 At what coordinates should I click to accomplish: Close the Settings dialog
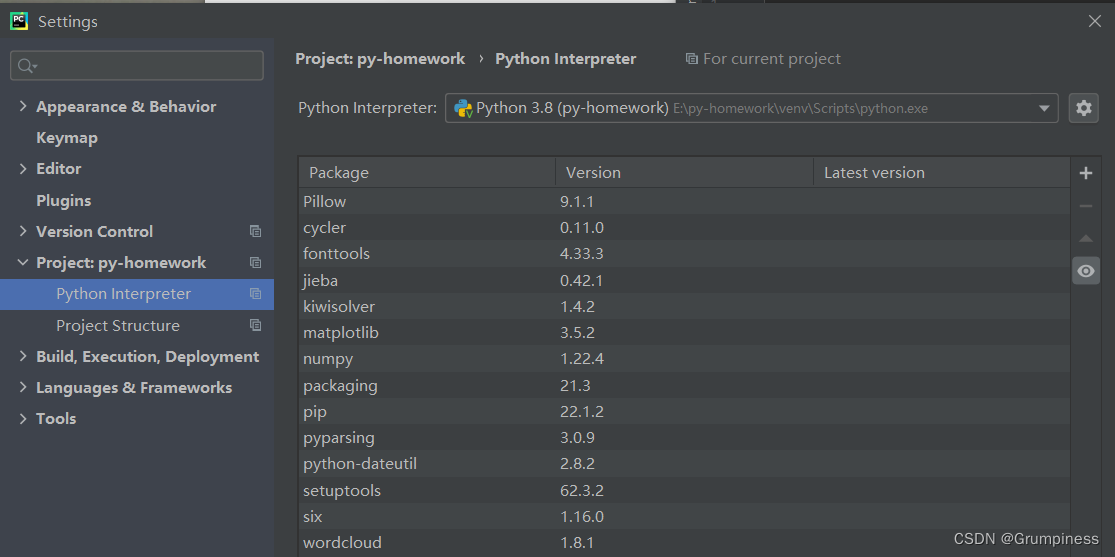click(1094, 21)
